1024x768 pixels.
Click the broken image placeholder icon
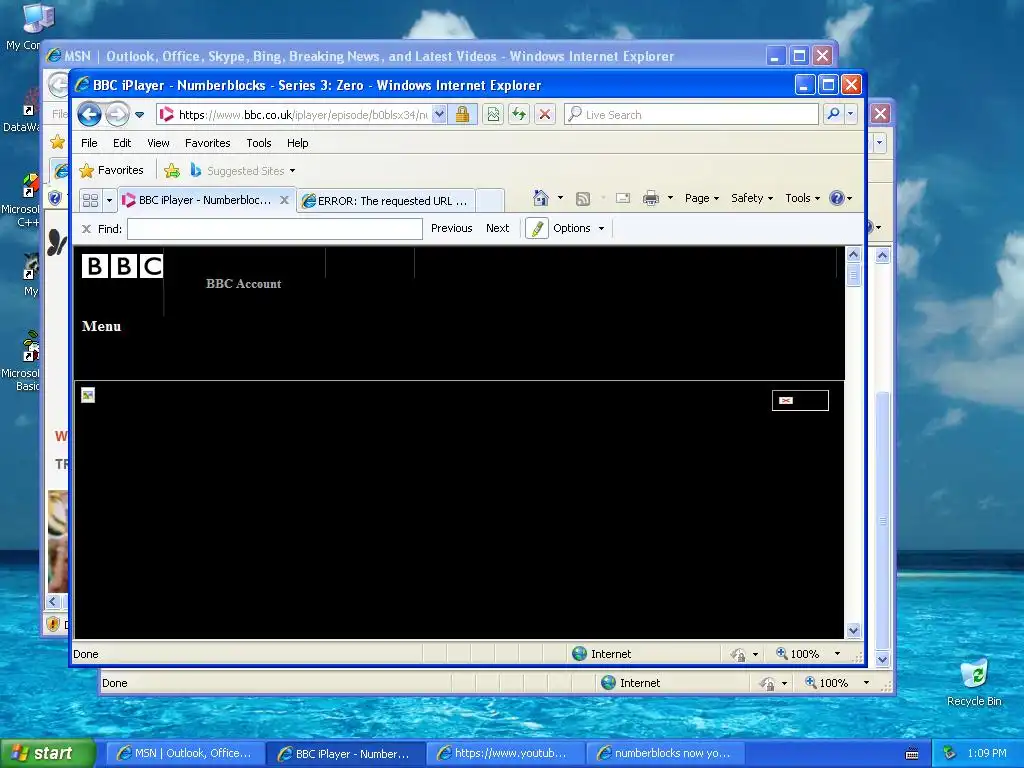coord(88,395)
